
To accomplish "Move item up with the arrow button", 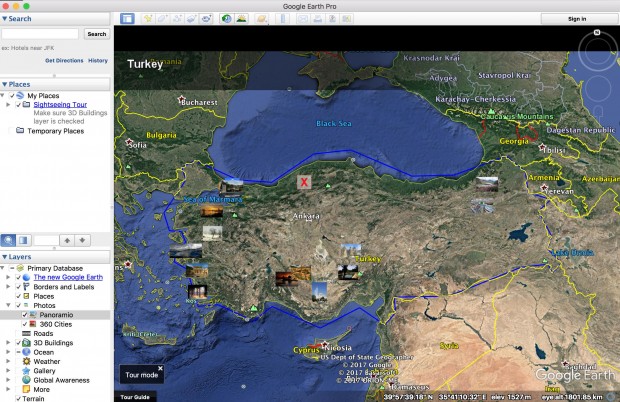I will tap(67, 240).
